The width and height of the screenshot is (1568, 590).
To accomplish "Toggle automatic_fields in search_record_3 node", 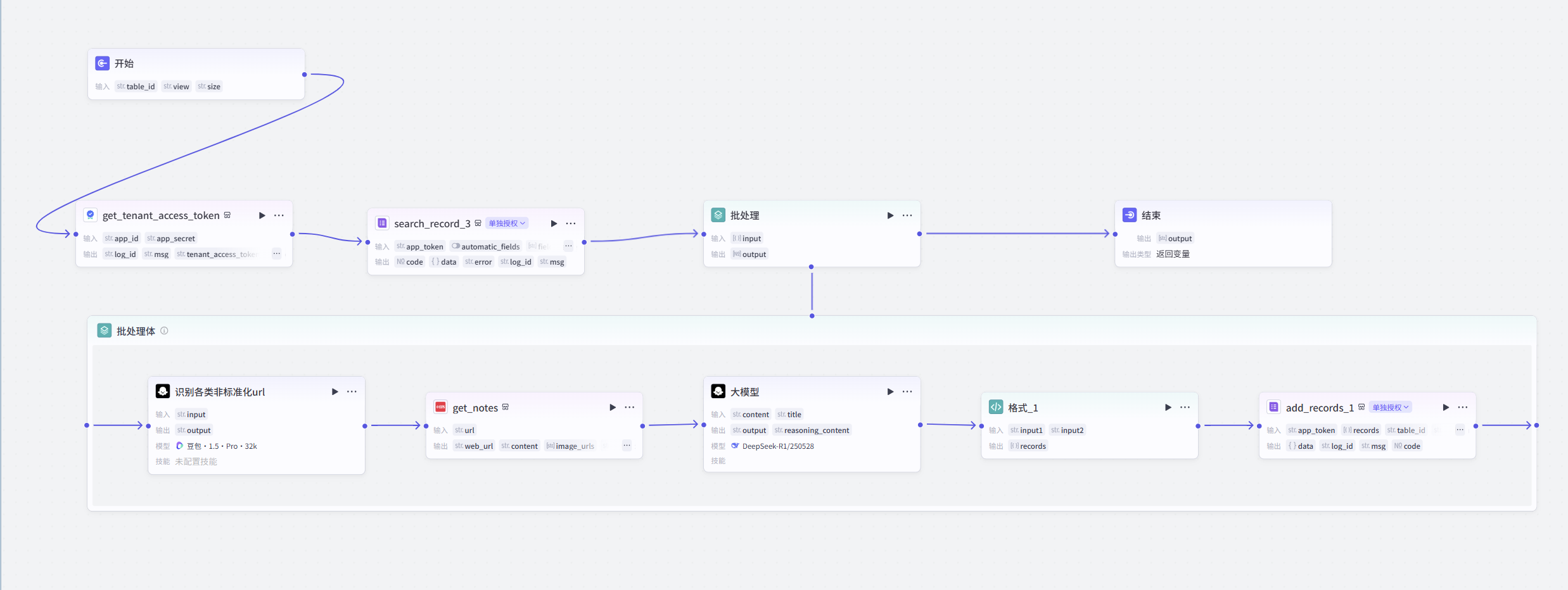I will coord(456,246).
